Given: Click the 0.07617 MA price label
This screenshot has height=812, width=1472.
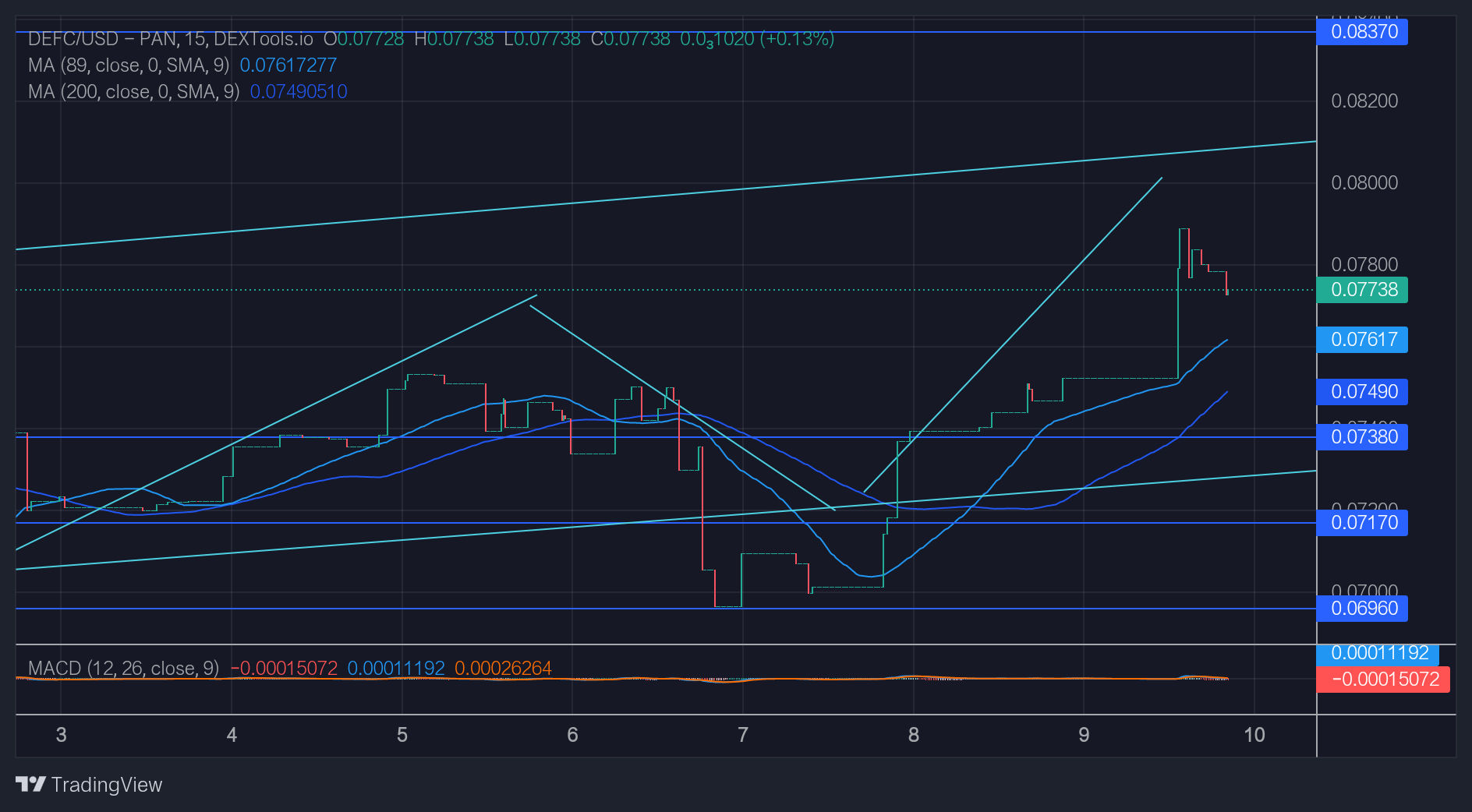Looking at the screenshot, I should click(x=1362, y=340).
